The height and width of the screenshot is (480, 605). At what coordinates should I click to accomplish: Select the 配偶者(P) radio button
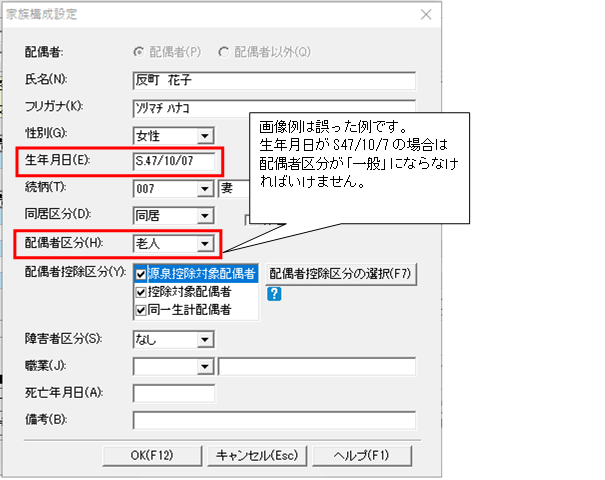click(139, 52)
